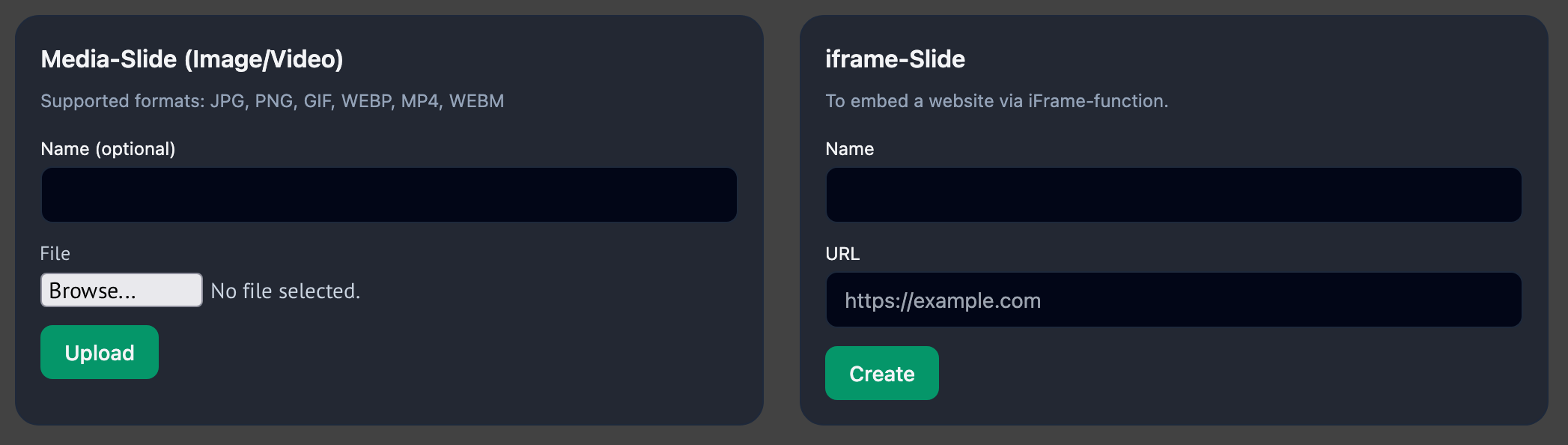The width and height of the screenshot is (1568, 445).
Task: Select the "iframe-Slide" heading
Action: coord(895,59)
